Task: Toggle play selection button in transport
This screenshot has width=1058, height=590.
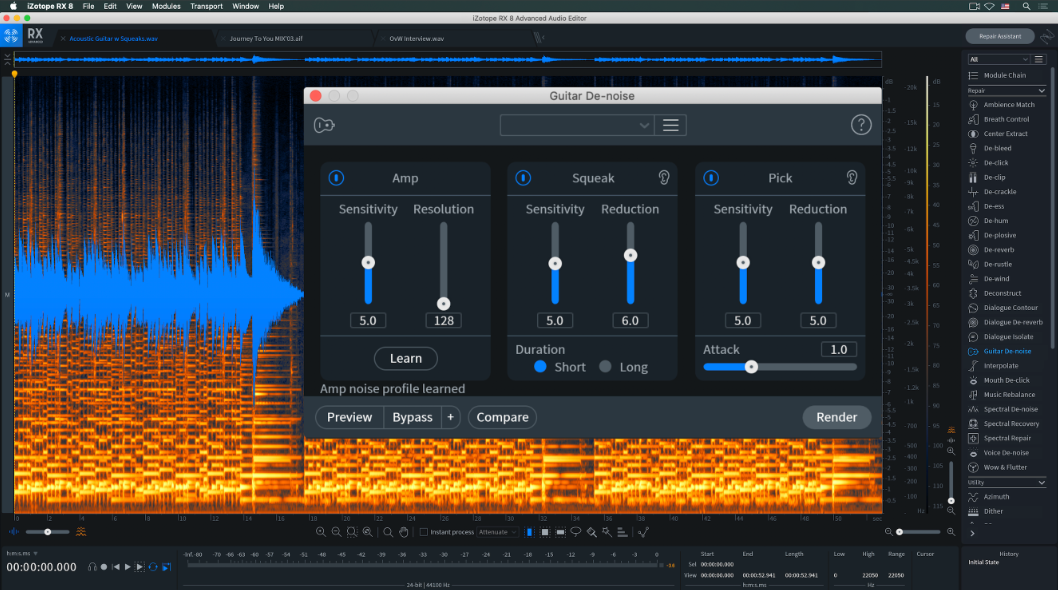Action: [140, 567]
